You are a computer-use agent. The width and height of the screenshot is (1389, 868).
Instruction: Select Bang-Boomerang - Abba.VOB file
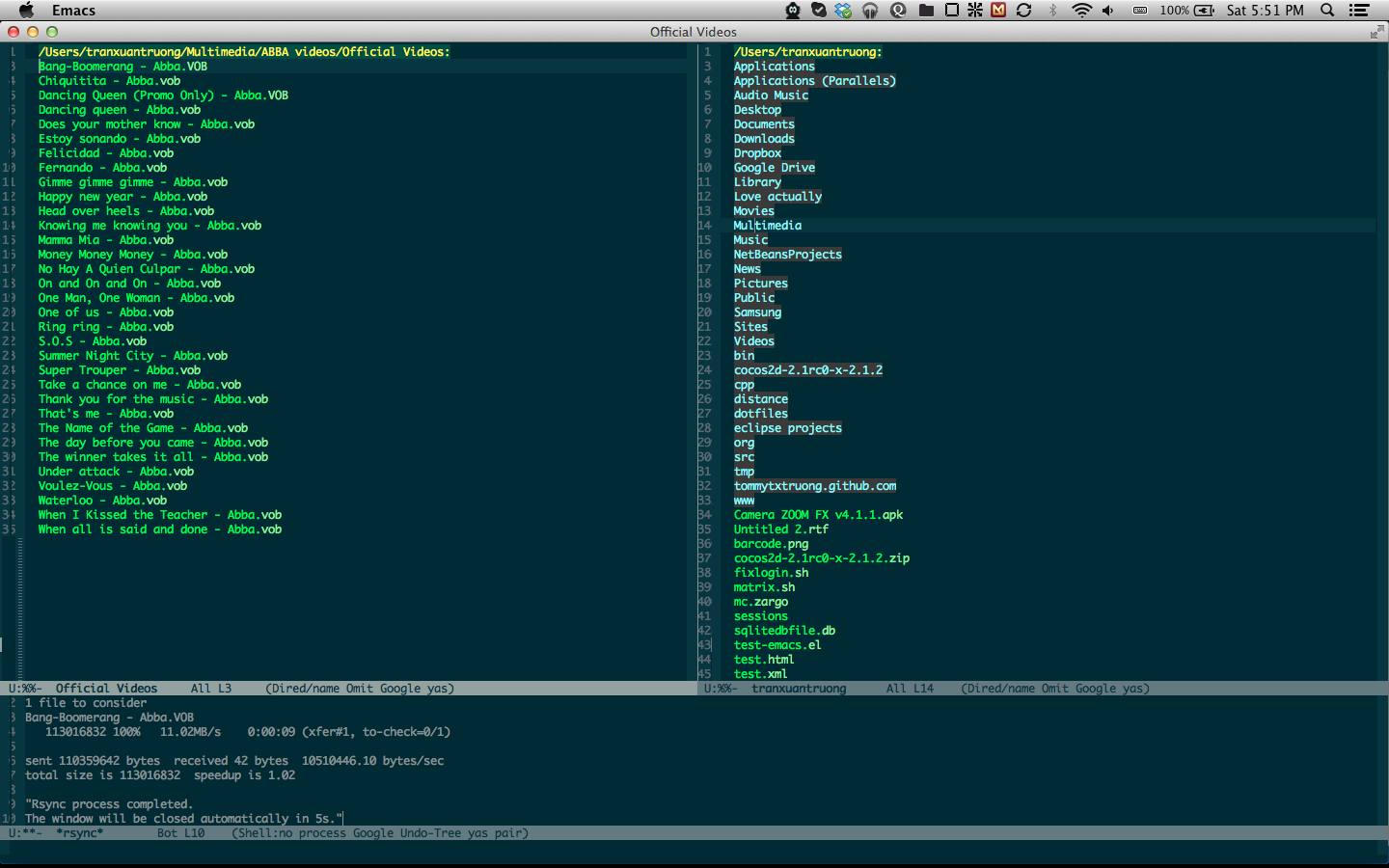pyautogui.click(x=123, y=67)
